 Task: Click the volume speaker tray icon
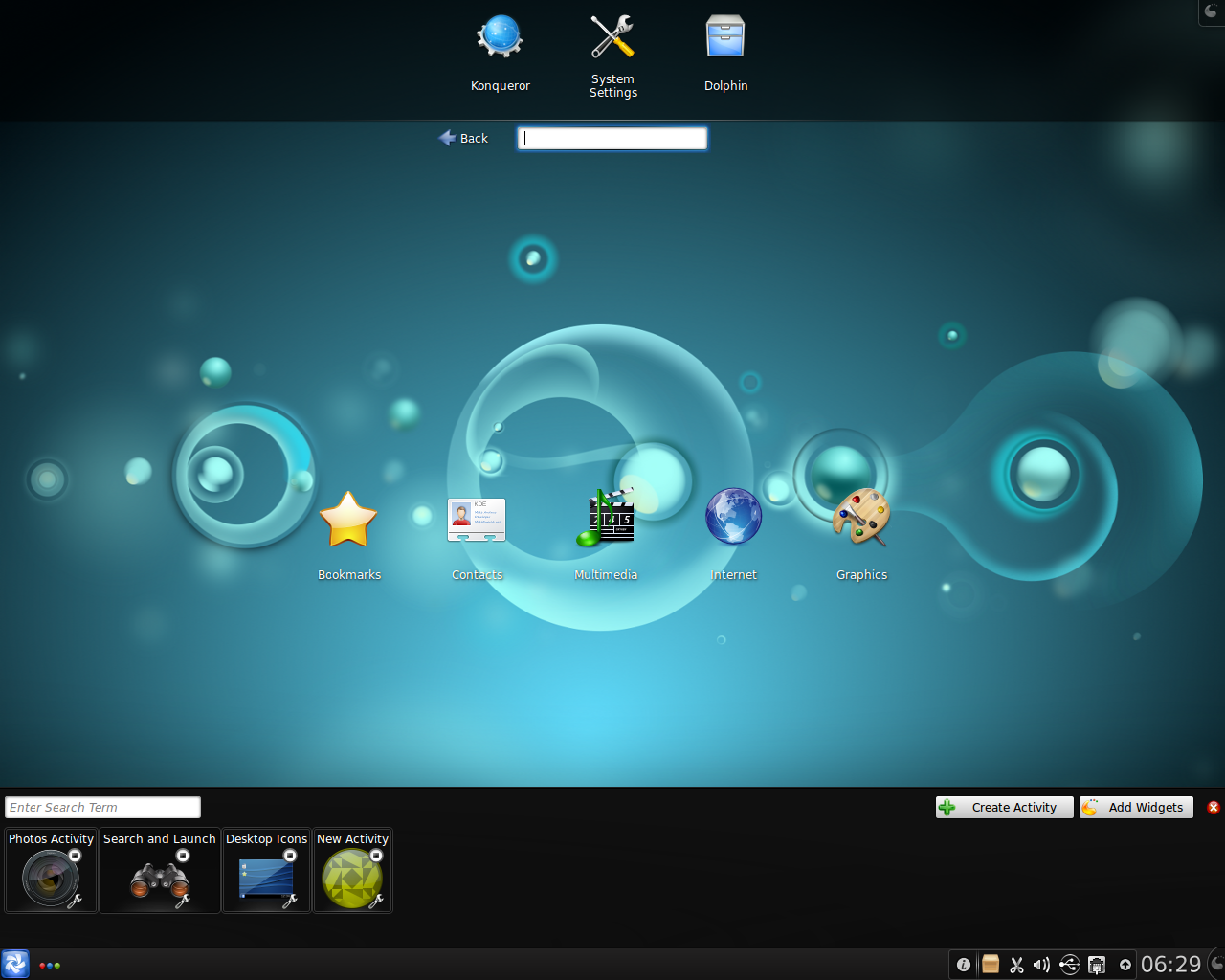click(1042, 965)
